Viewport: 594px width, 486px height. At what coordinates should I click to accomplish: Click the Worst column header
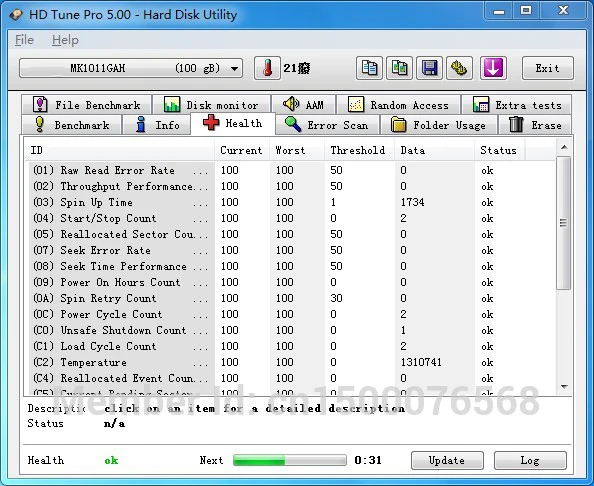[297, 150]
